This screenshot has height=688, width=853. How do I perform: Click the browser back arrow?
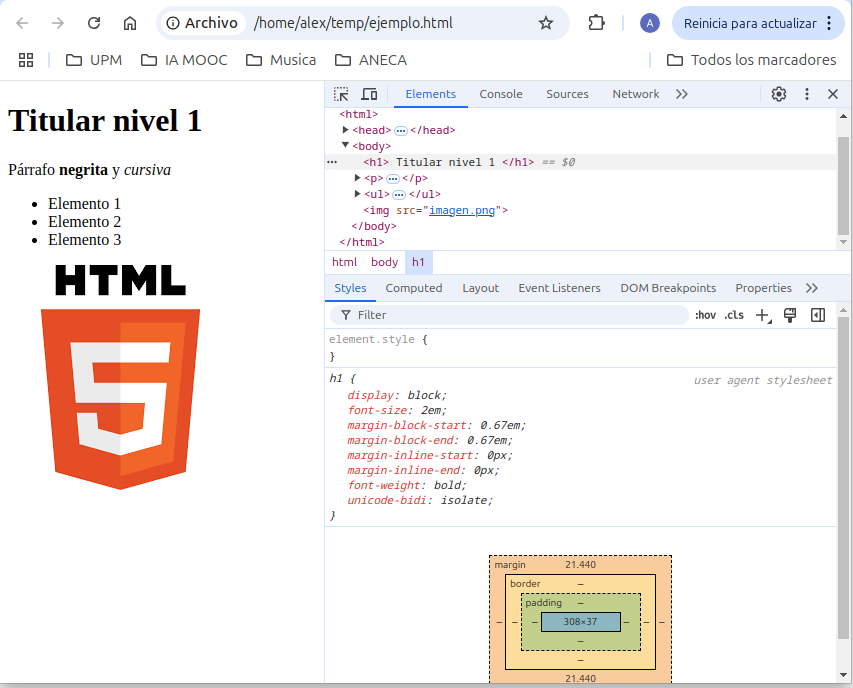coord(22,23)
